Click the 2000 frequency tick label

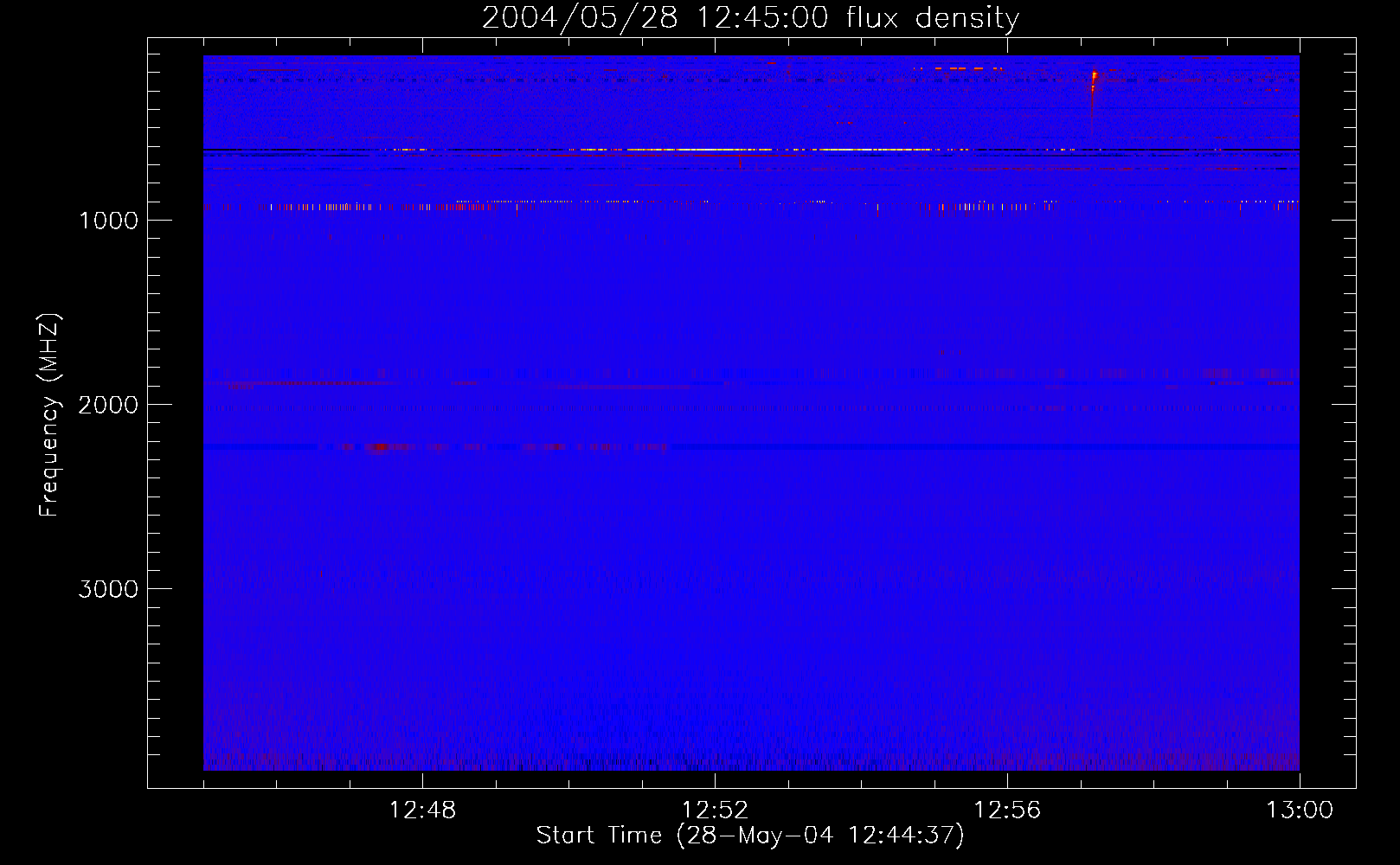click(108, 405)
